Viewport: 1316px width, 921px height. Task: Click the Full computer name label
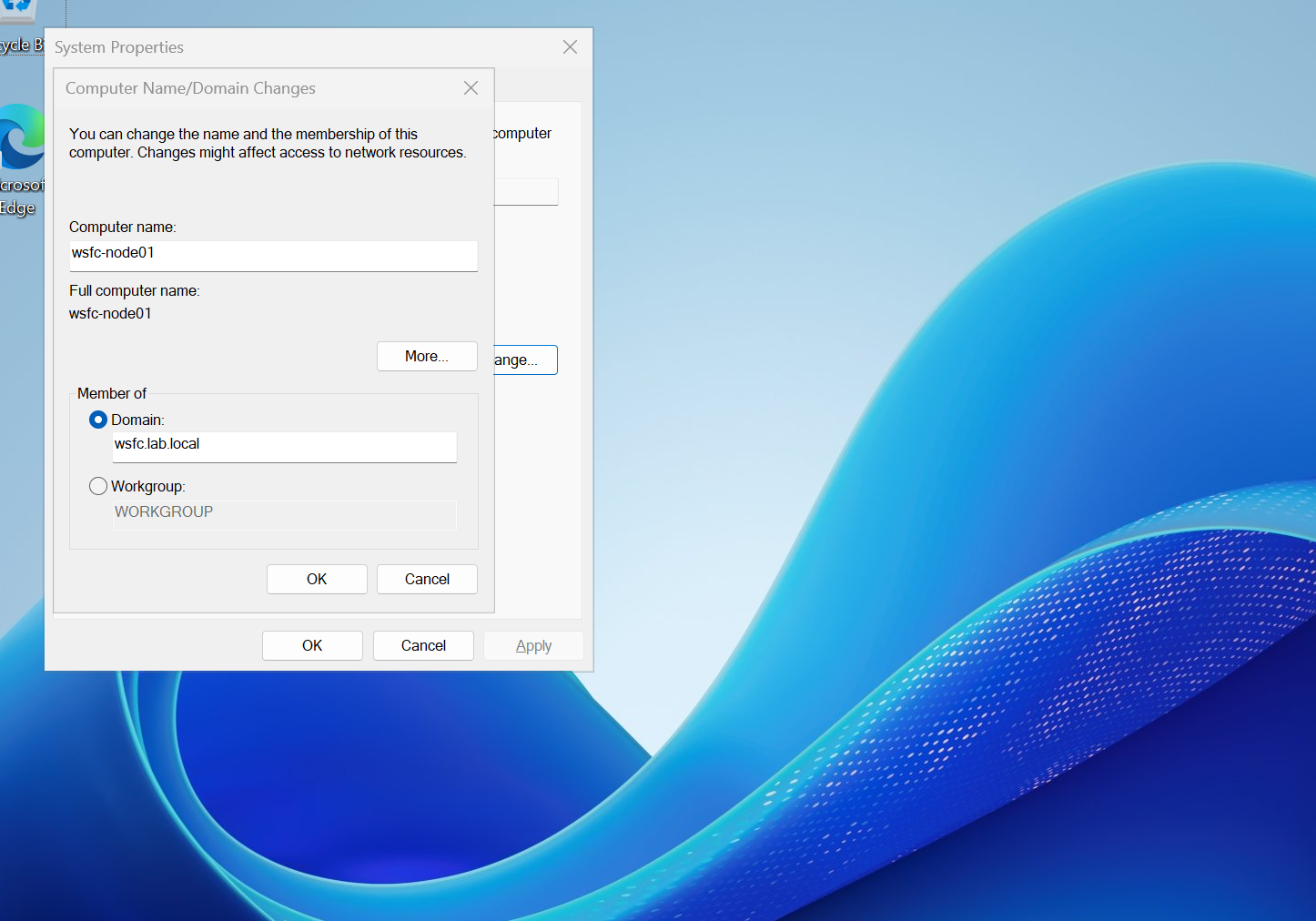coord(135,290)
